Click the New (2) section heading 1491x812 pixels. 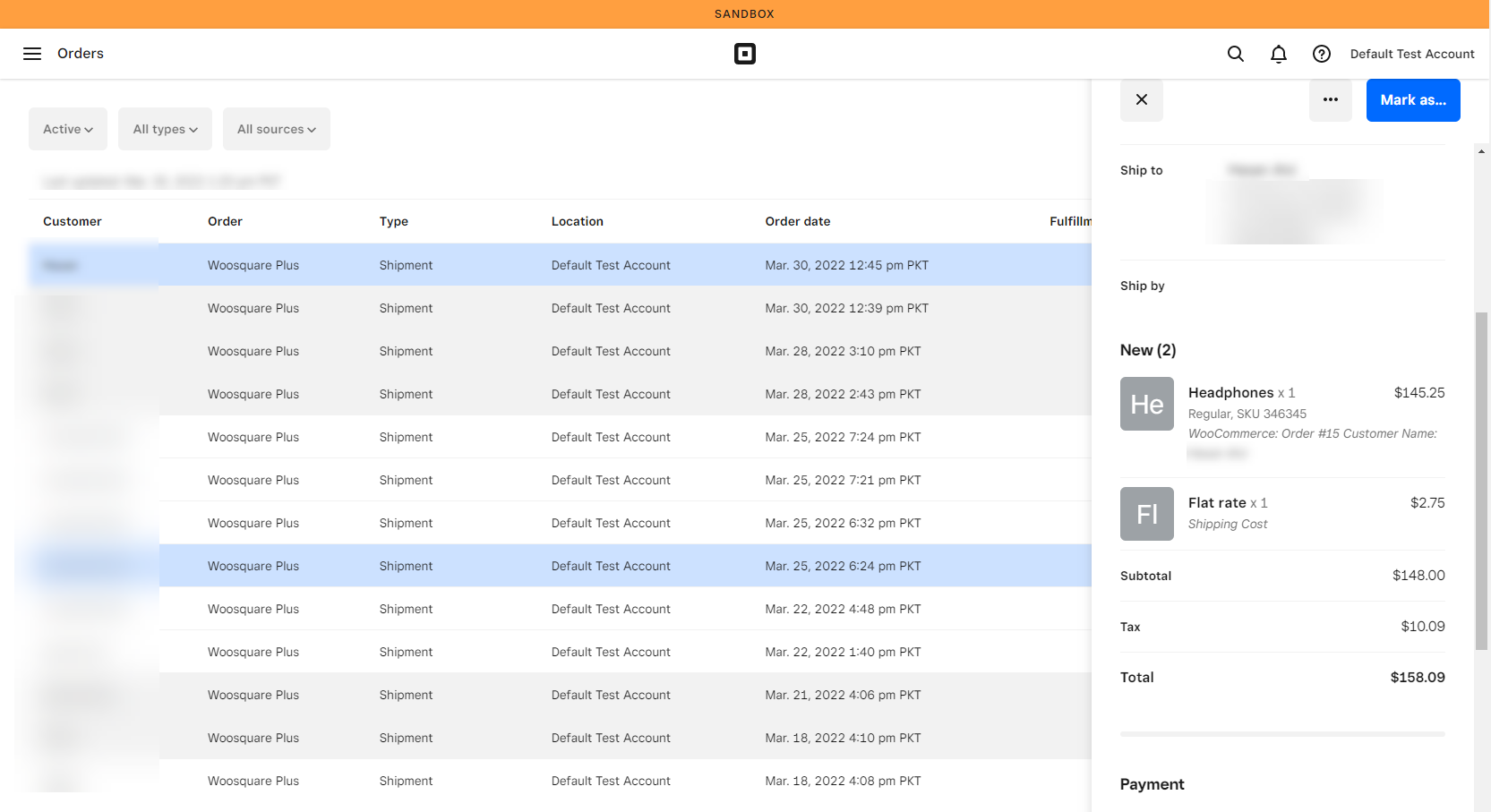coord(1148,350)
